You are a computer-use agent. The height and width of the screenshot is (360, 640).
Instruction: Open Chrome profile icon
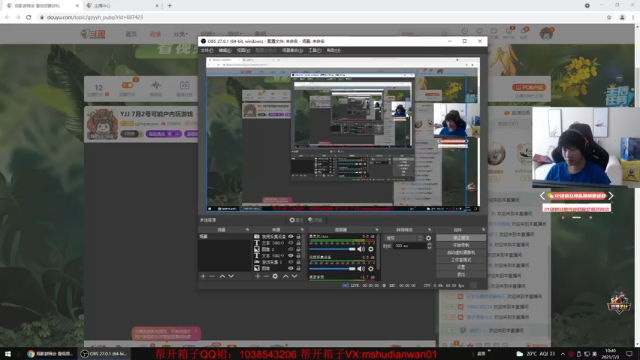(622, 17)
